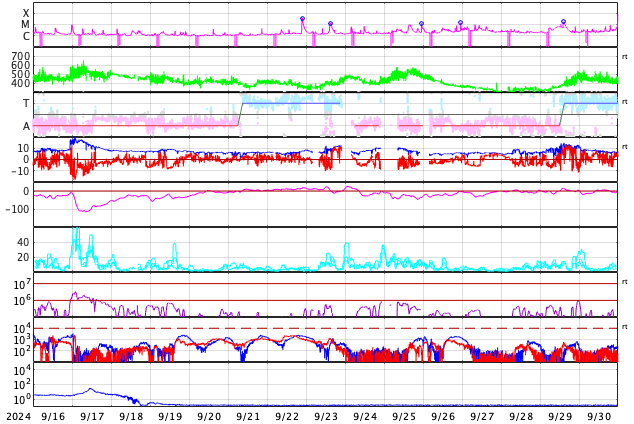Viewport: 634px width, 424px height.
Task: Click the 600 axis tick label
Action: [x=21, y=65]
